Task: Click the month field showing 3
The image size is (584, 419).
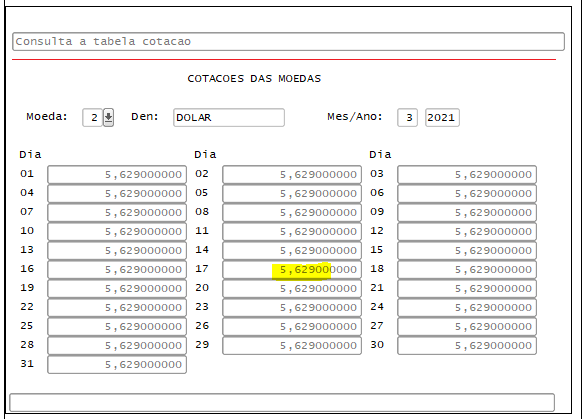Action: pyautogui.click(x=407, y=118)
